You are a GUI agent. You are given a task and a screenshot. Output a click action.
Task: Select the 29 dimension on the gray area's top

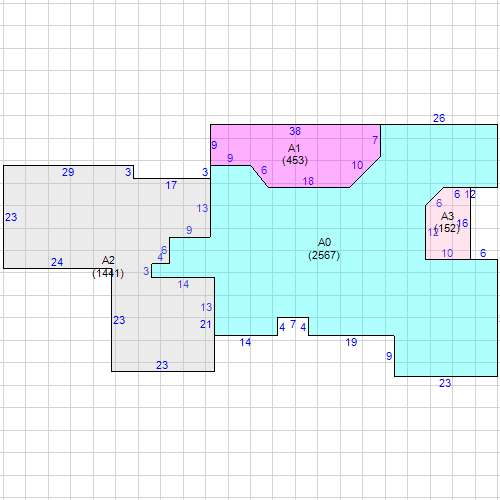[x=68, y=172]
